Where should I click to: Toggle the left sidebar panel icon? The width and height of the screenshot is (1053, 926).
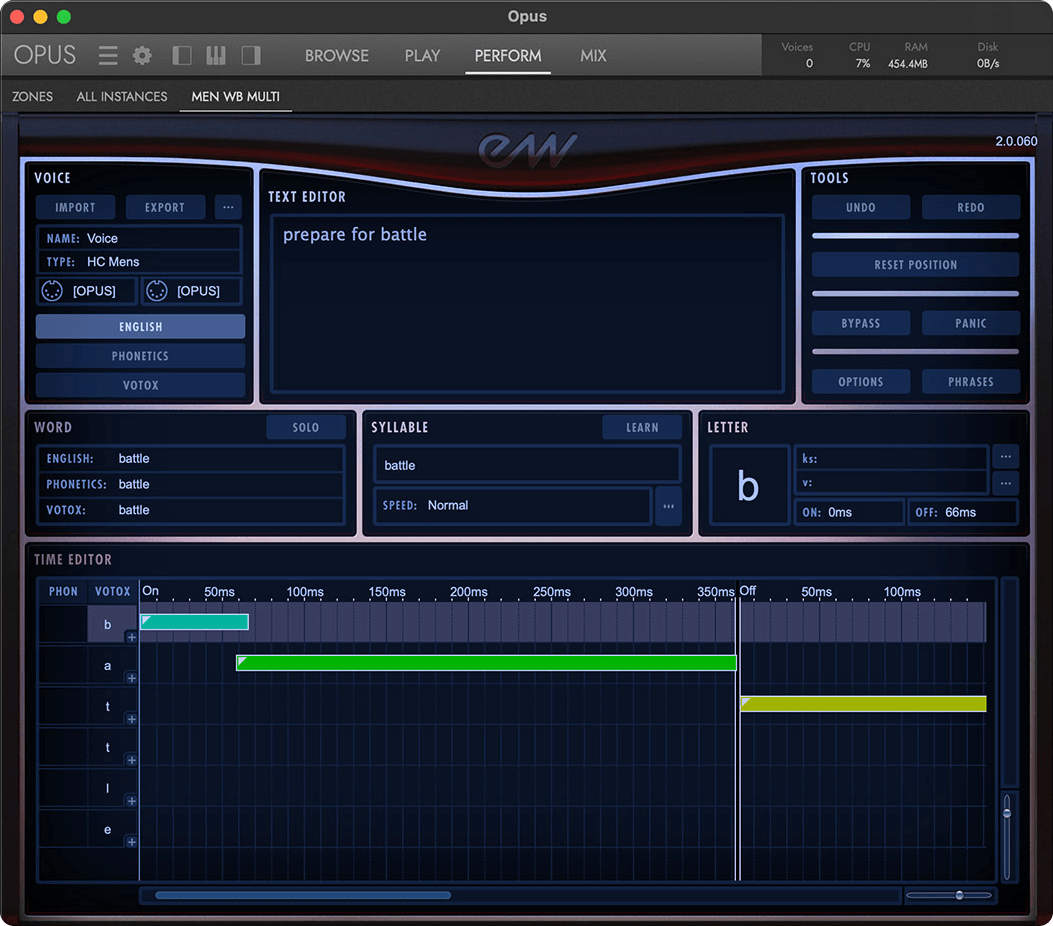click(182, 55)
